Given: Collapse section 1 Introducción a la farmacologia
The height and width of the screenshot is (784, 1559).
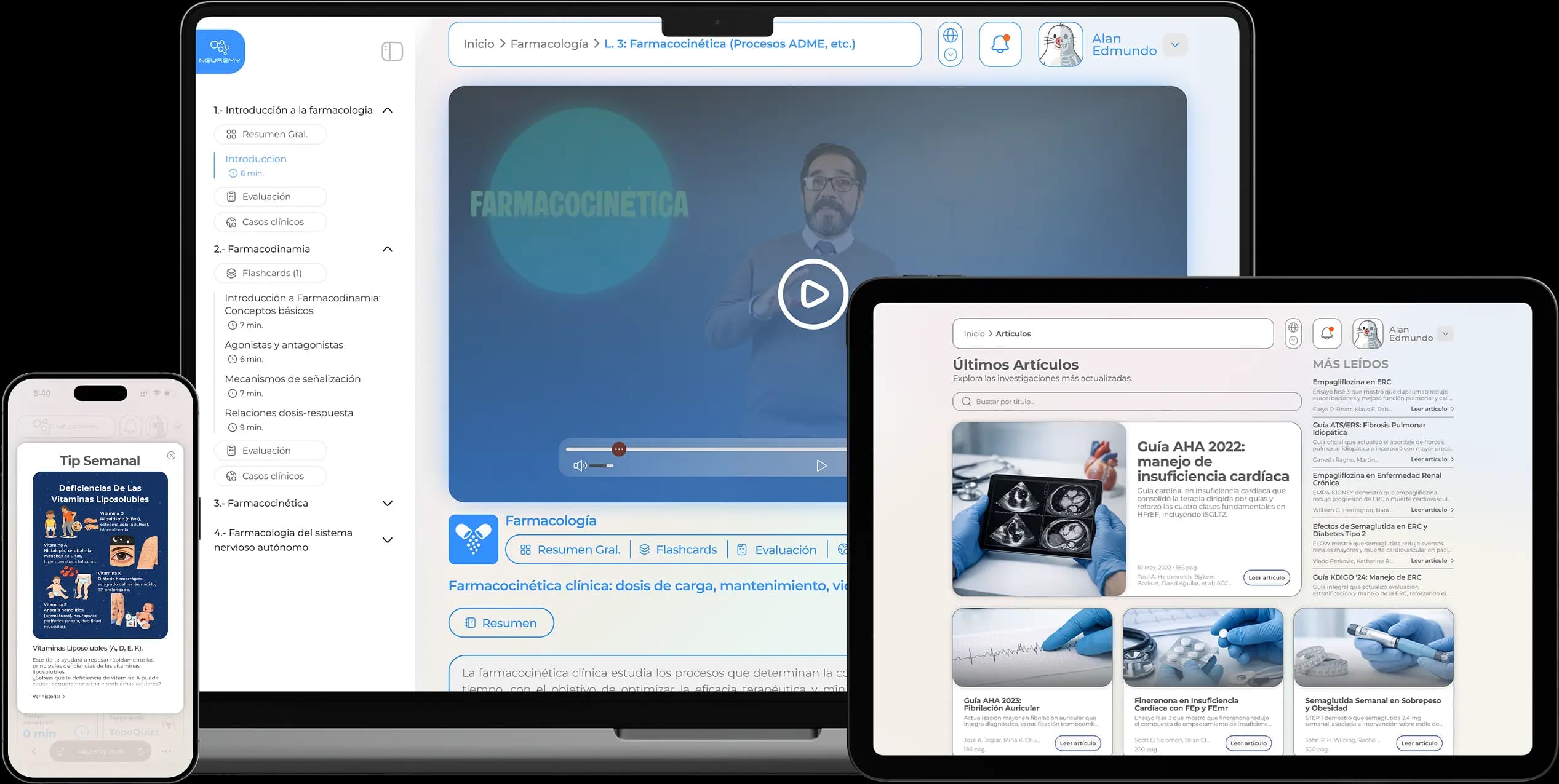Looking at the screenshot, I should pos(388,111).
